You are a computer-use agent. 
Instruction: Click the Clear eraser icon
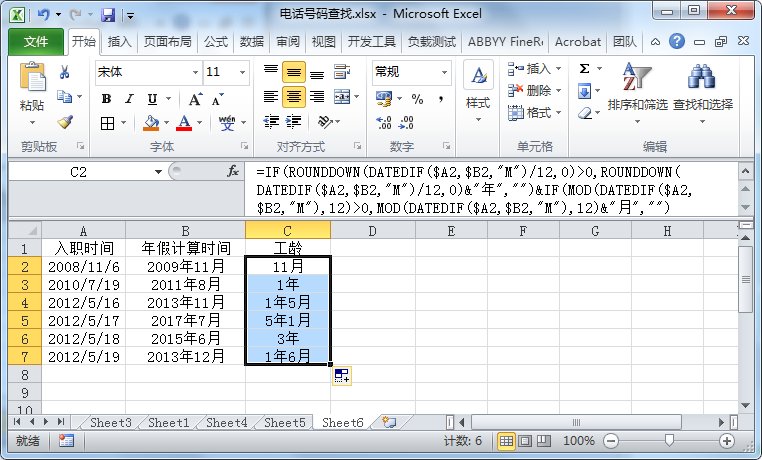tap(585, 113)
